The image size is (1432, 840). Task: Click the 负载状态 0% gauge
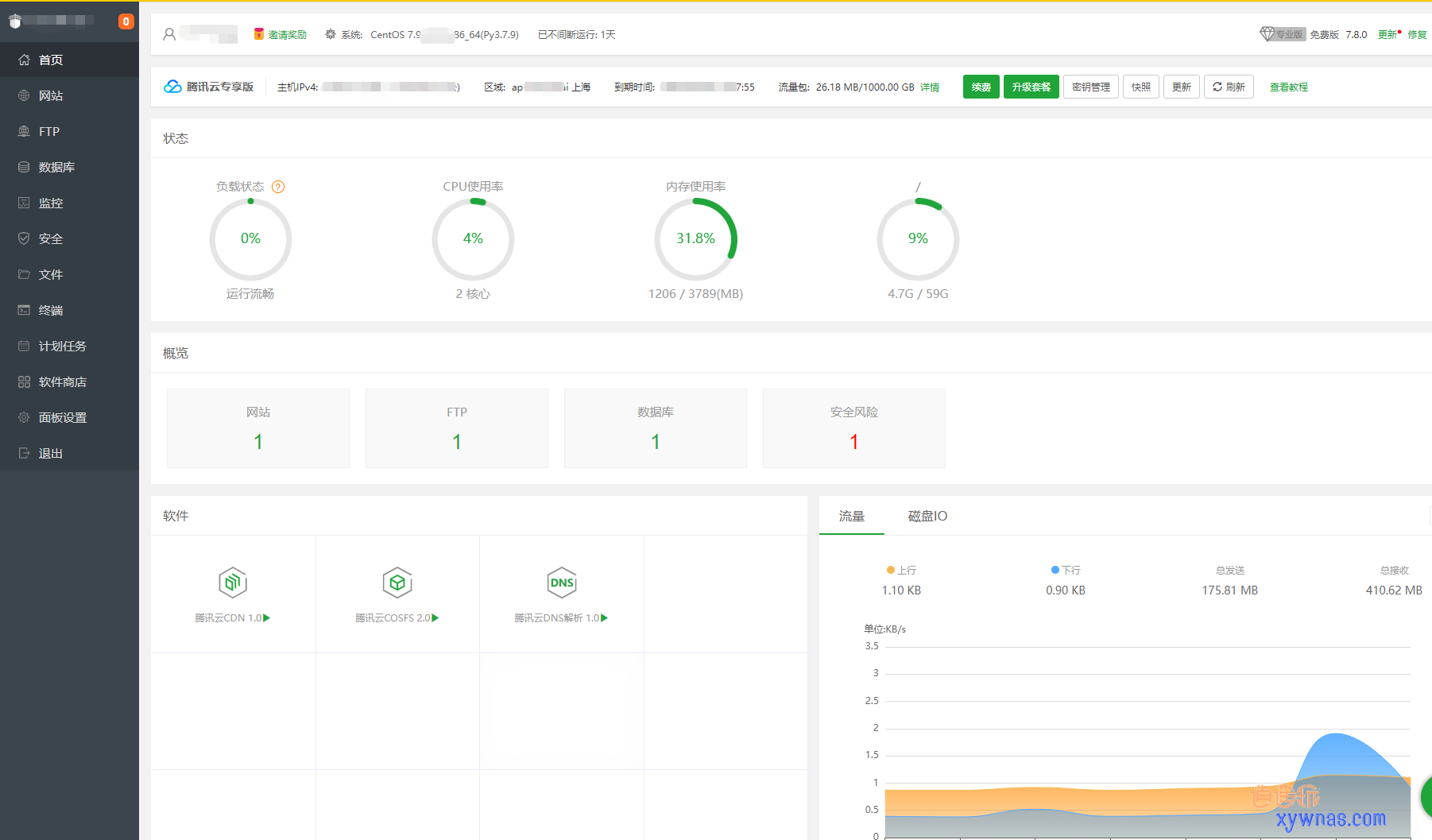pos(250,238)
